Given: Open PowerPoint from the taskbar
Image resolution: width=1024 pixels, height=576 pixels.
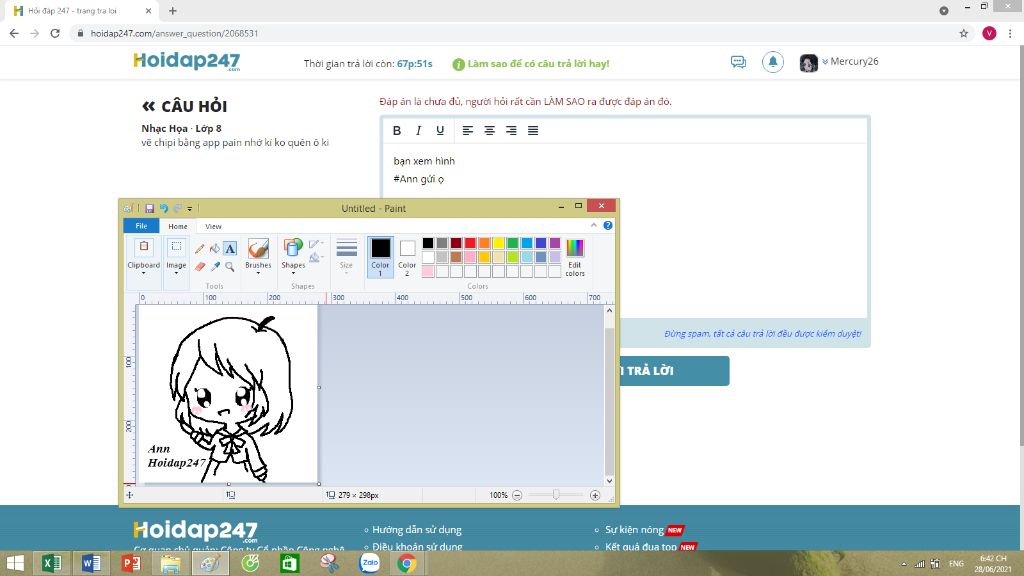Looking at the screenshot, I should pos(131,563).
